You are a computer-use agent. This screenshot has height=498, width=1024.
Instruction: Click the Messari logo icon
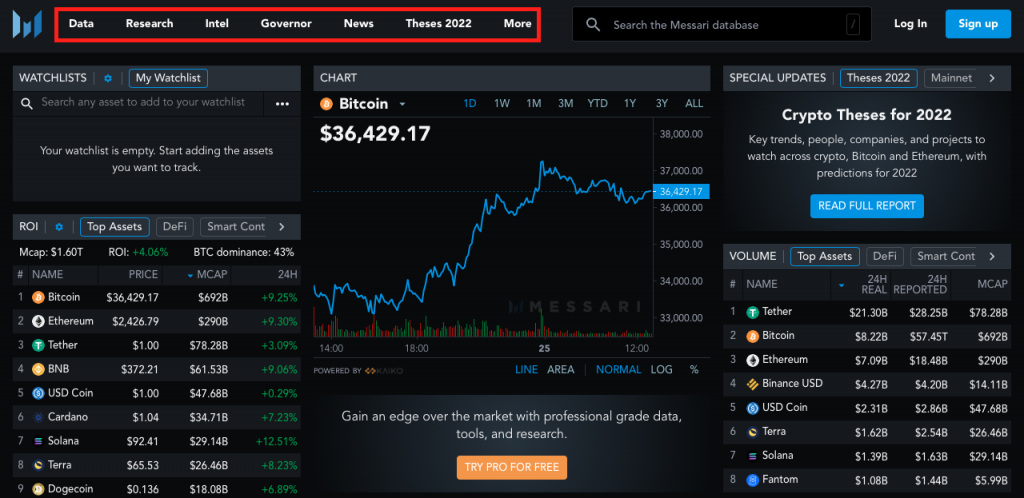tap(23, 25)
